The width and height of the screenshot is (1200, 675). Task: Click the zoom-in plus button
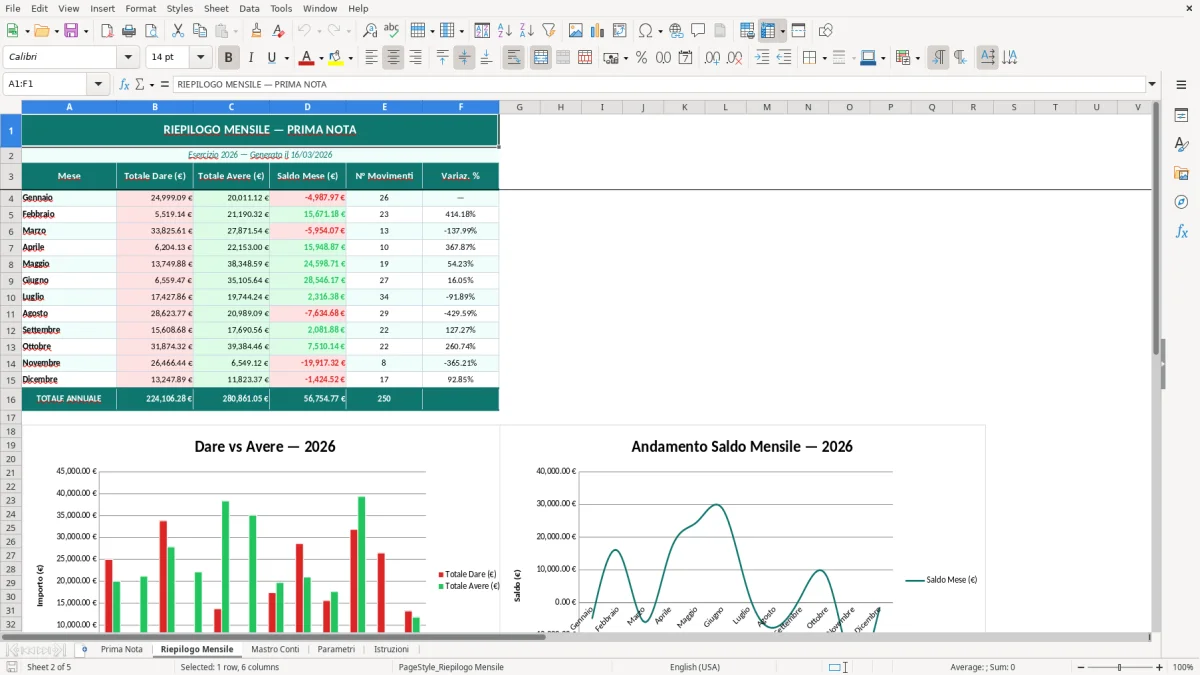(x=1159, y=667)
